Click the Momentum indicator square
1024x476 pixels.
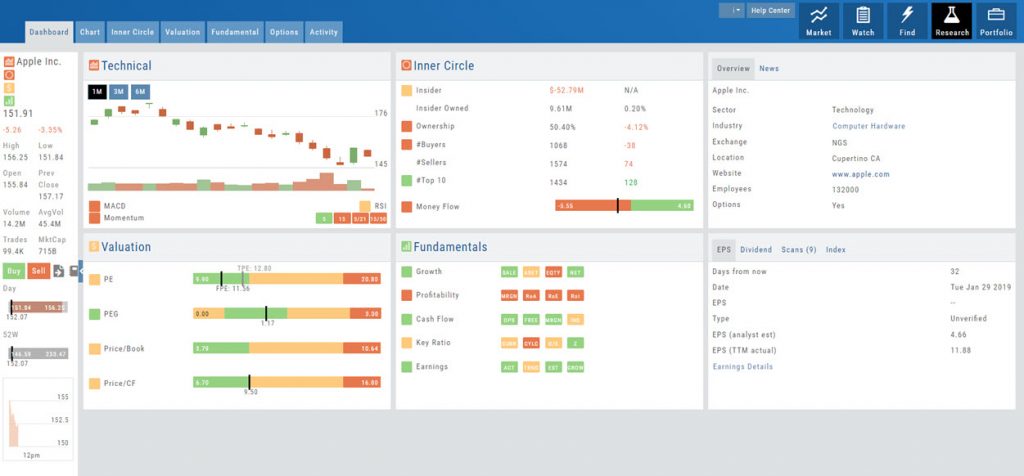click(x=94, y=218)
